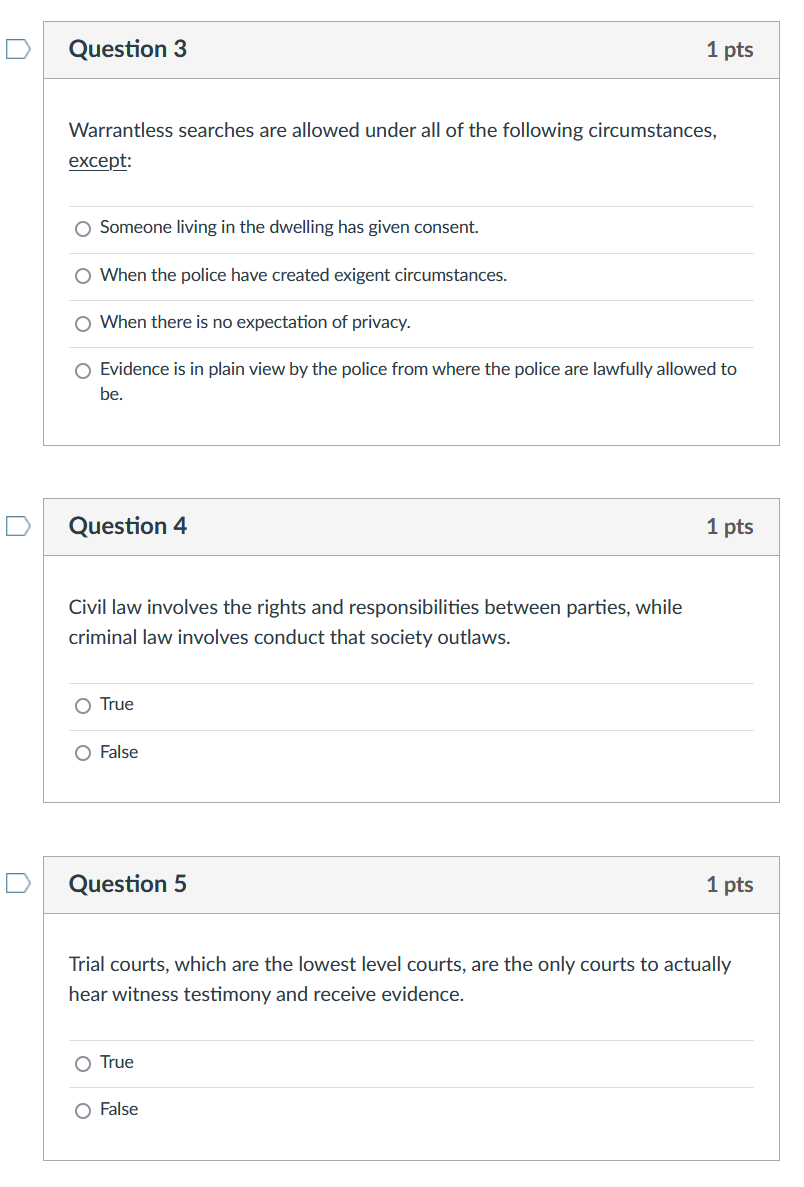Click the Question 5 trial courts statement text

tap(398, 978)
